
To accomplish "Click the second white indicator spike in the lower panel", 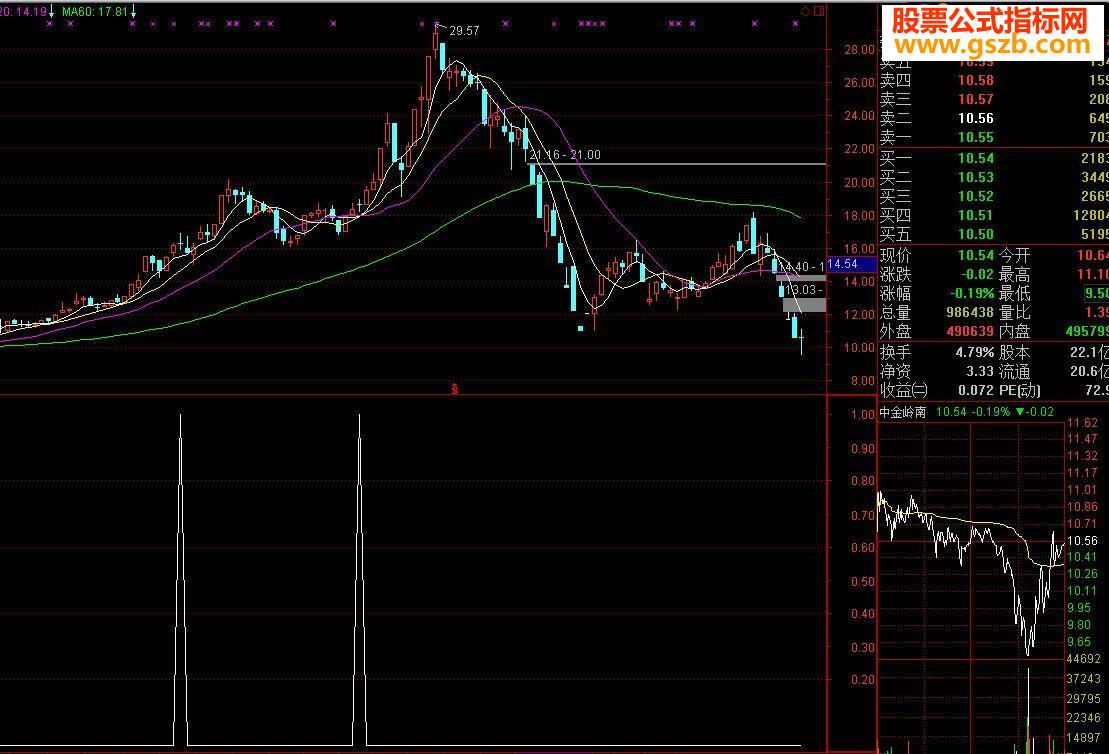I will pos(359,580).
